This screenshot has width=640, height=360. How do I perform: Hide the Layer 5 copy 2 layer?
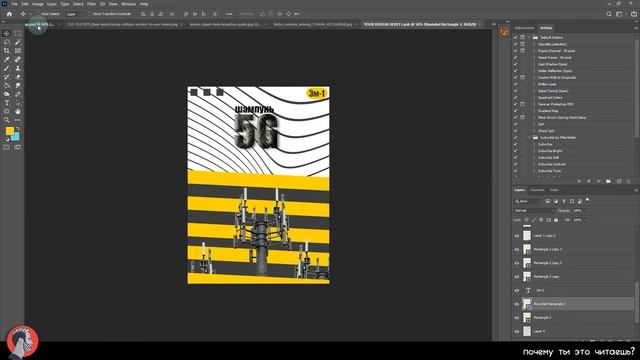click(x=517, y=236)
